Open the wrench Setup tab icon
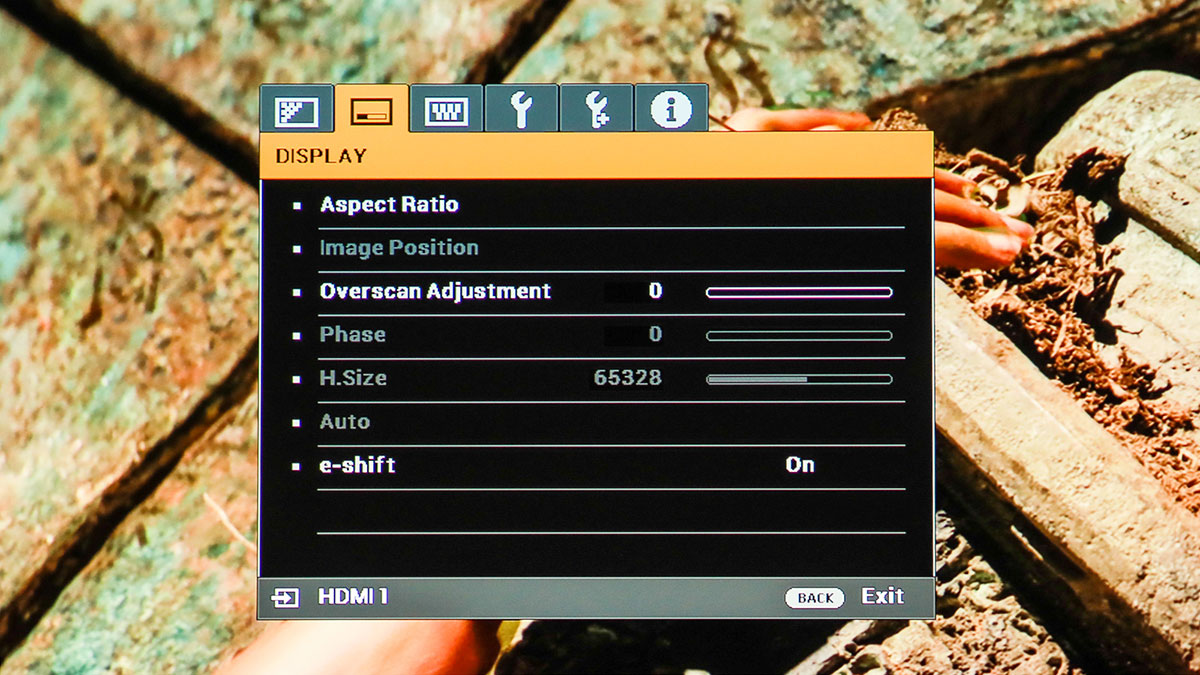 pos(522,109)
